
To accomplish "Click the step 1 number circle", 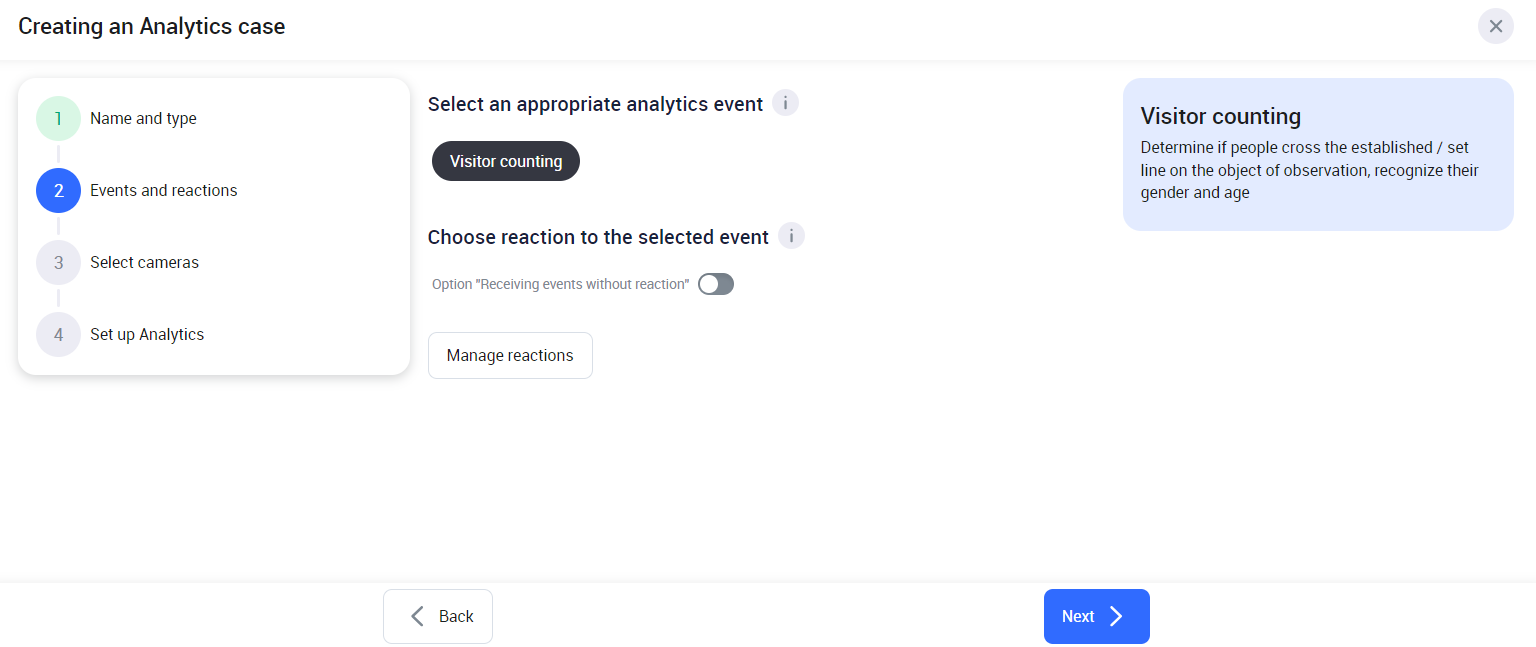I will 58,119.
